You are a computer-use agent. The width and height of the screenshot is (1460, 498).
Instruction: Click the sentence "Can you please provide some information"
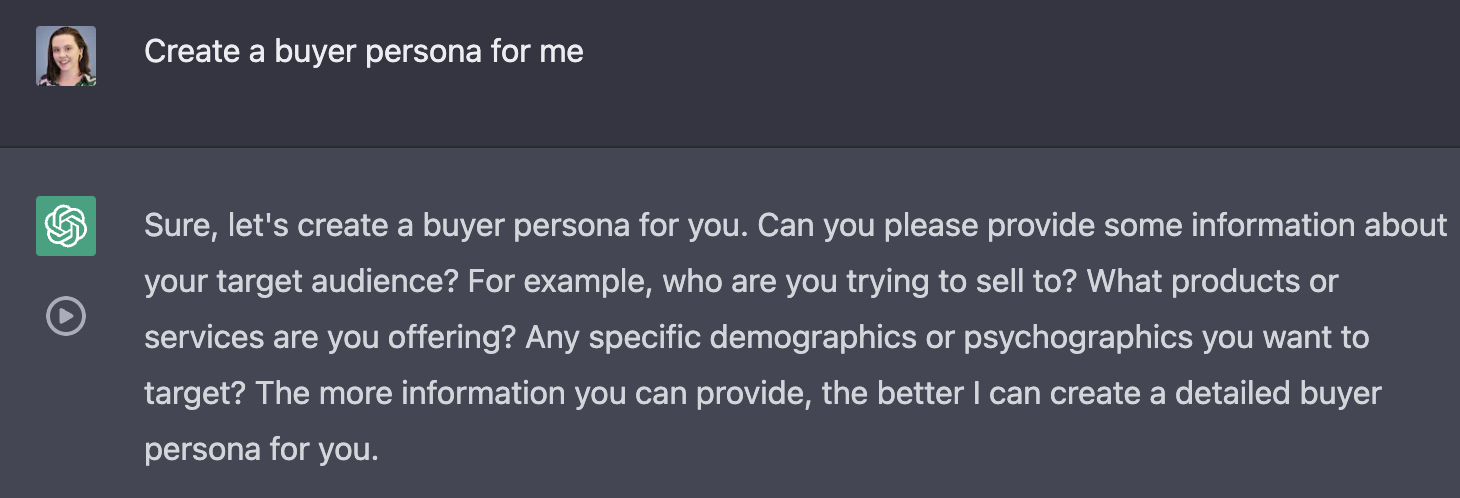coord(1102,226)
